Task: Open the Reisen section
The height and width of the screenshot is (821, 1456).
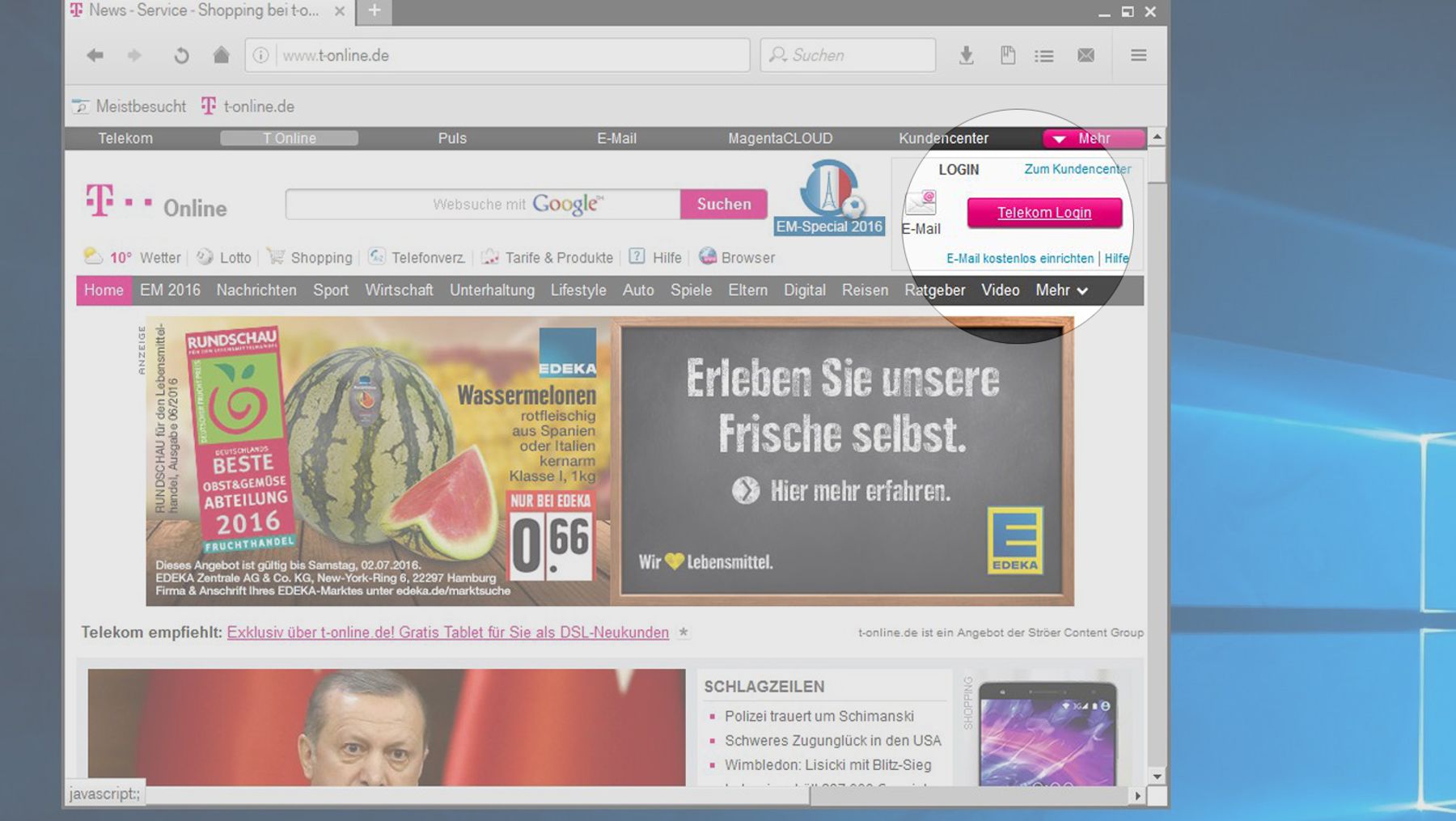Action: pos(865,290)
